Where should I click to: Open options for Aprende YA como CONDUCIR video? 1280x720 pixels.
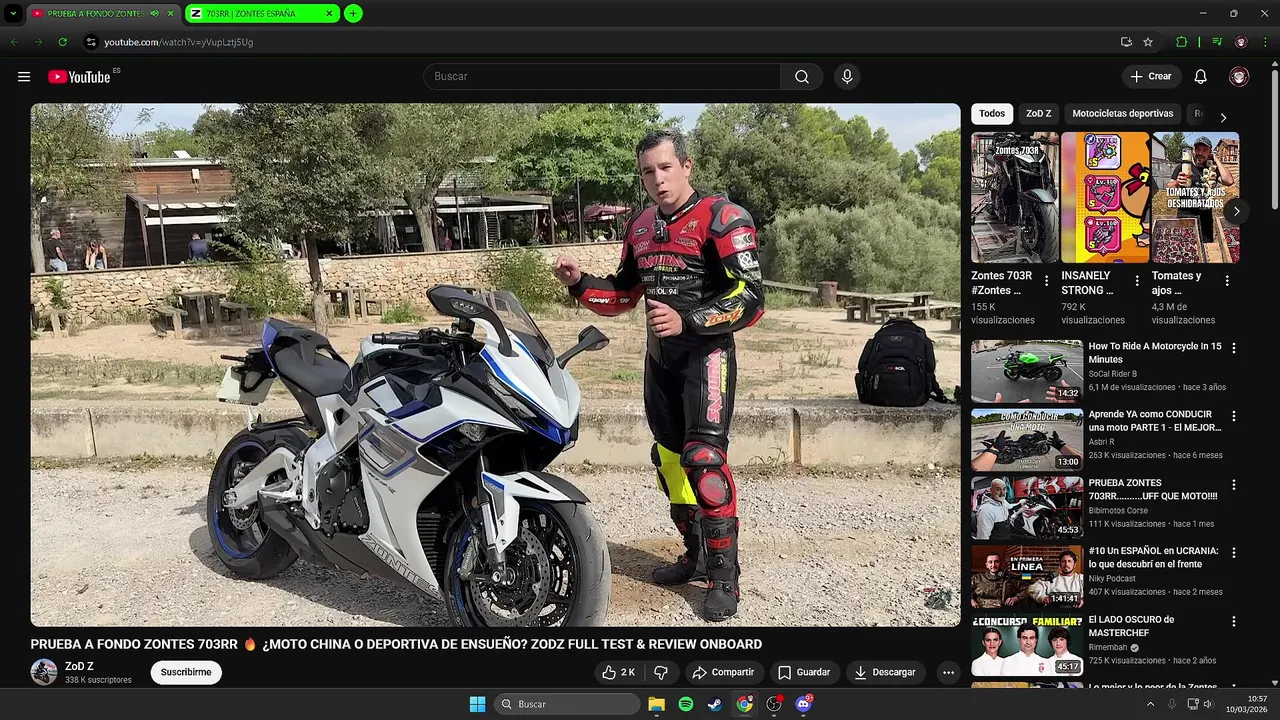(x=1233, y=416)
